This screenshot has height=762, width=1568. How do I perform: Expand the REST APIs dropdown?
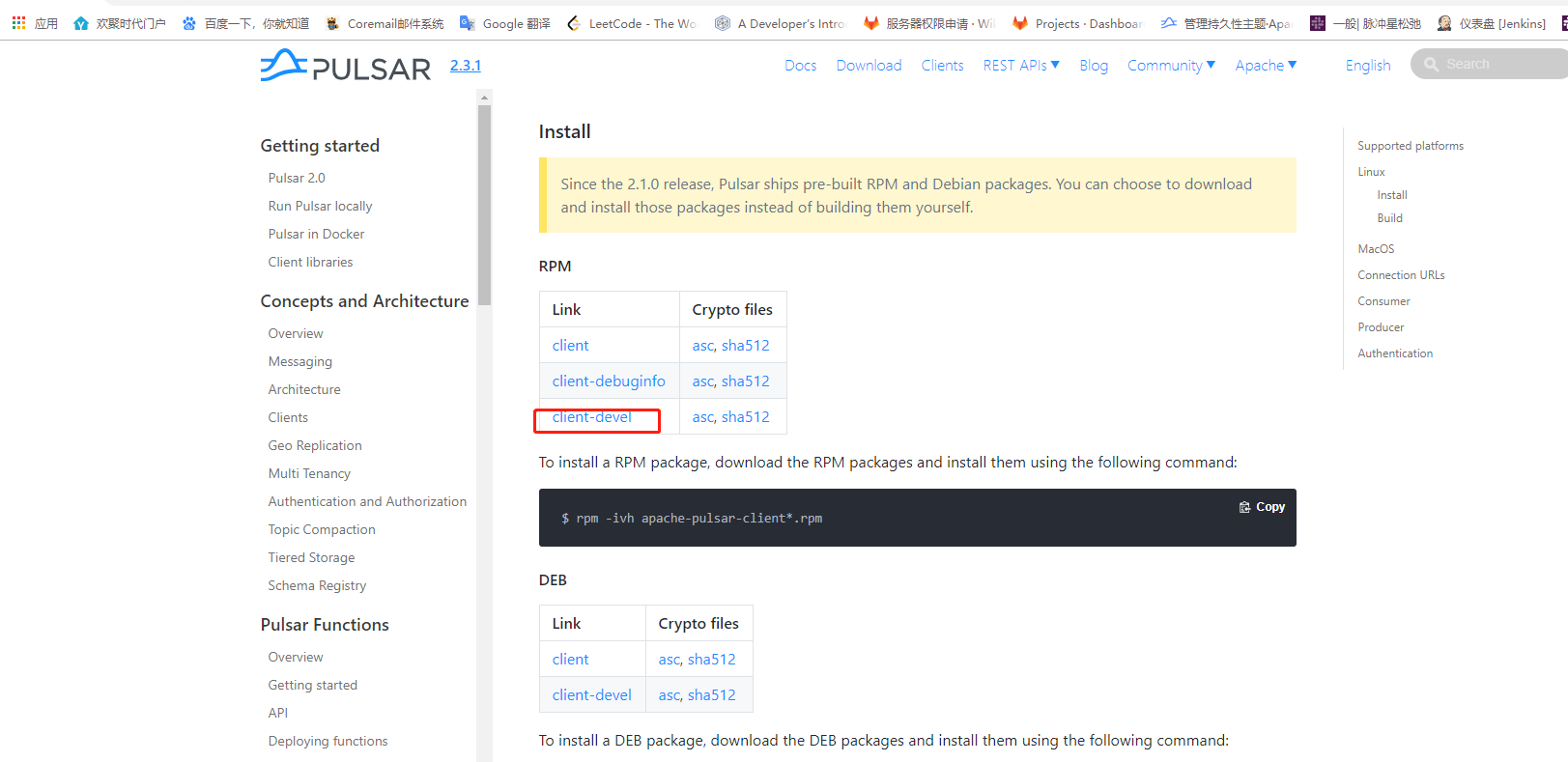point(1021,66)
